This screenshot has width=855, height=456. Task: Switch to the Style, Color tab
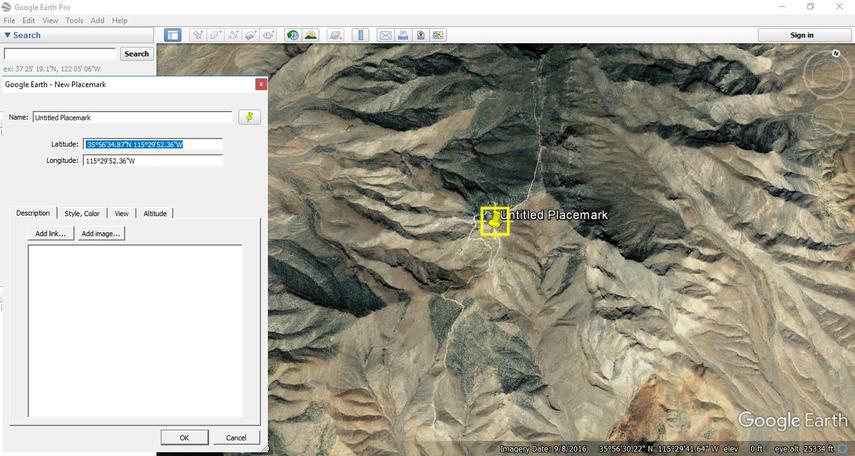(x=82, y=213)
